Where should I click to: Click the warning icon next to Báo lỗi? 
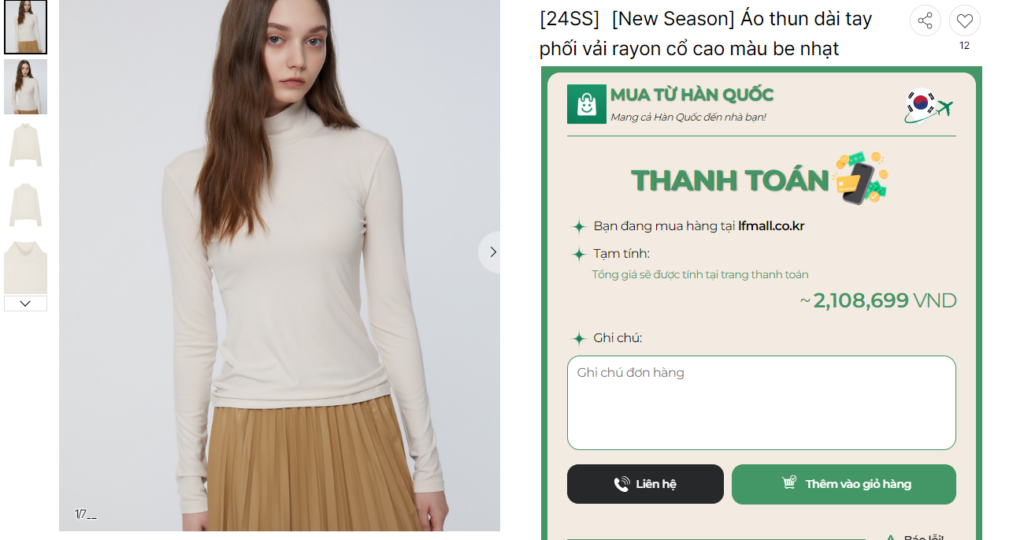click(890, 537)
